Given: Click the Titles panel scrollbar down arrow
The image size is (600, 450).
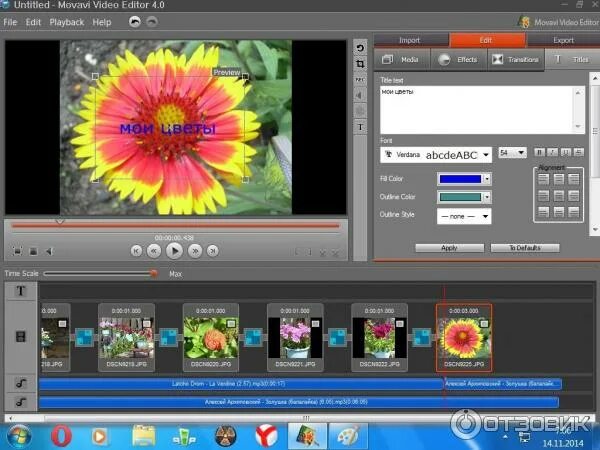Looking at the screenshot, I should click(595, 230).
